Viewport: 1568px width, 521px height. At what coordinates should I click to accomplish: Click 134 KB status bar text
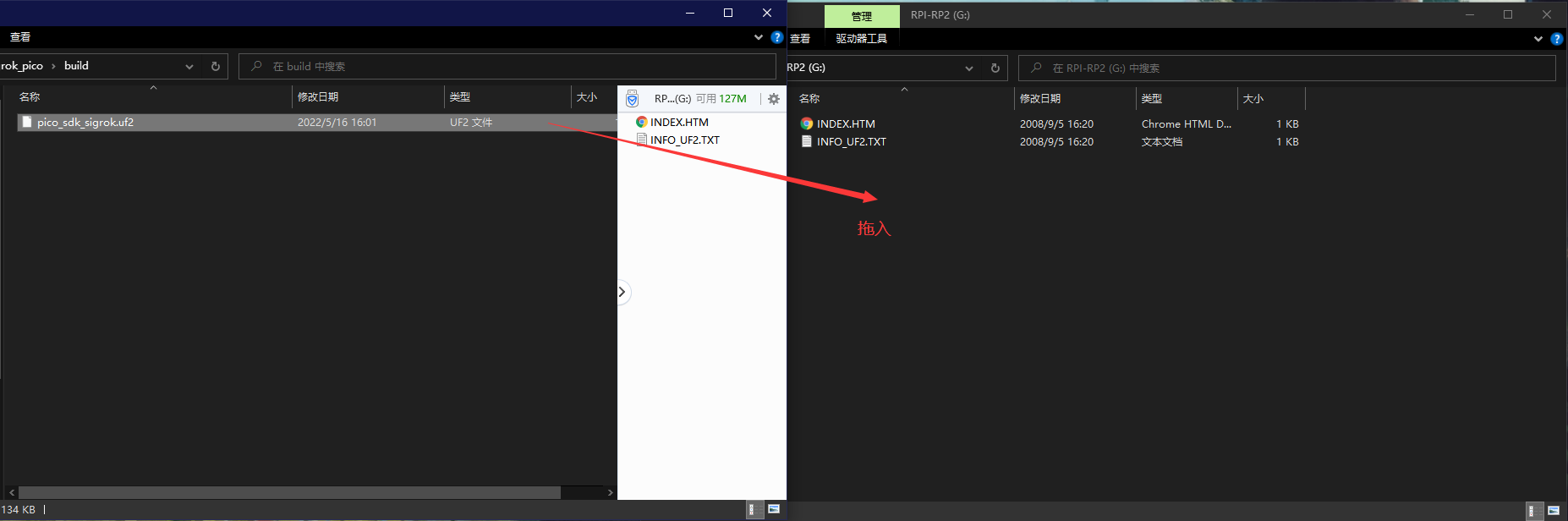click(x=18, y=510)
